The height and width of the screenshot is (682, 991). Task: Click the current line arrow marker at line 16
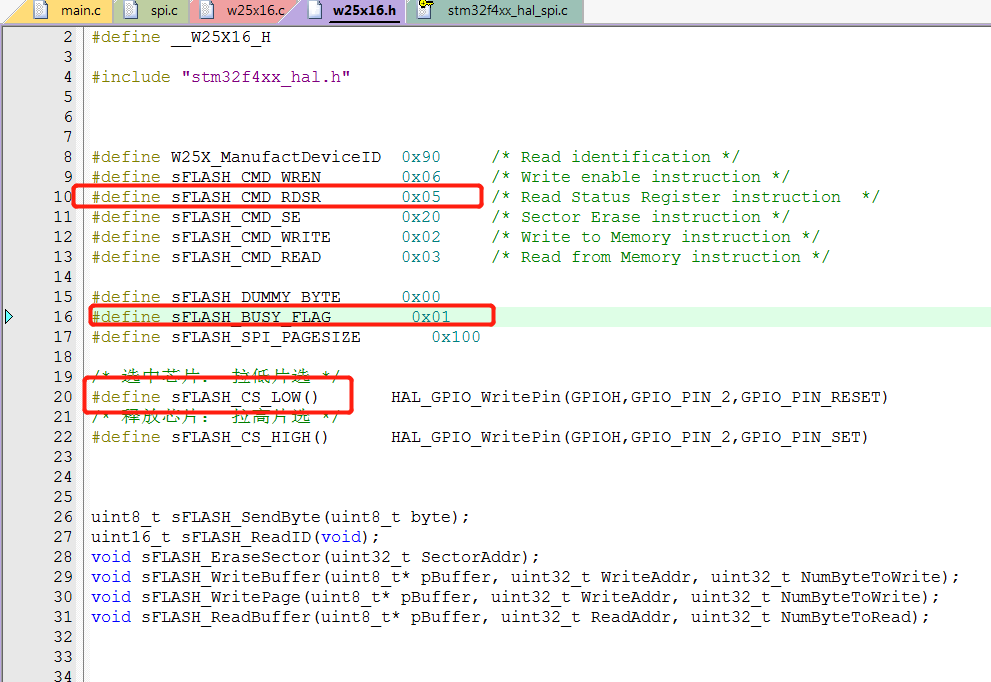8,316
